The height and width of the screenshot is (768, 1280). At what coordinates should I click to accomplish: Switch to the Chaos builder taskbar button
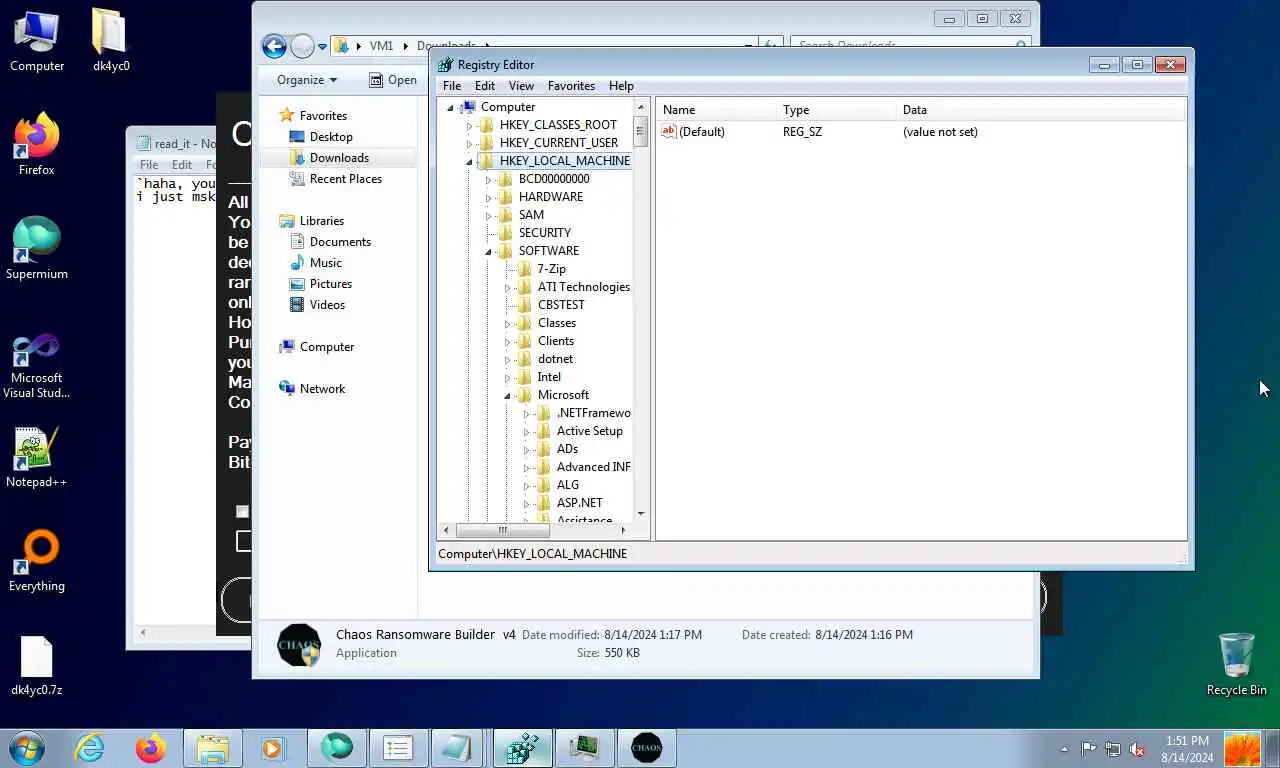(647, 748)
